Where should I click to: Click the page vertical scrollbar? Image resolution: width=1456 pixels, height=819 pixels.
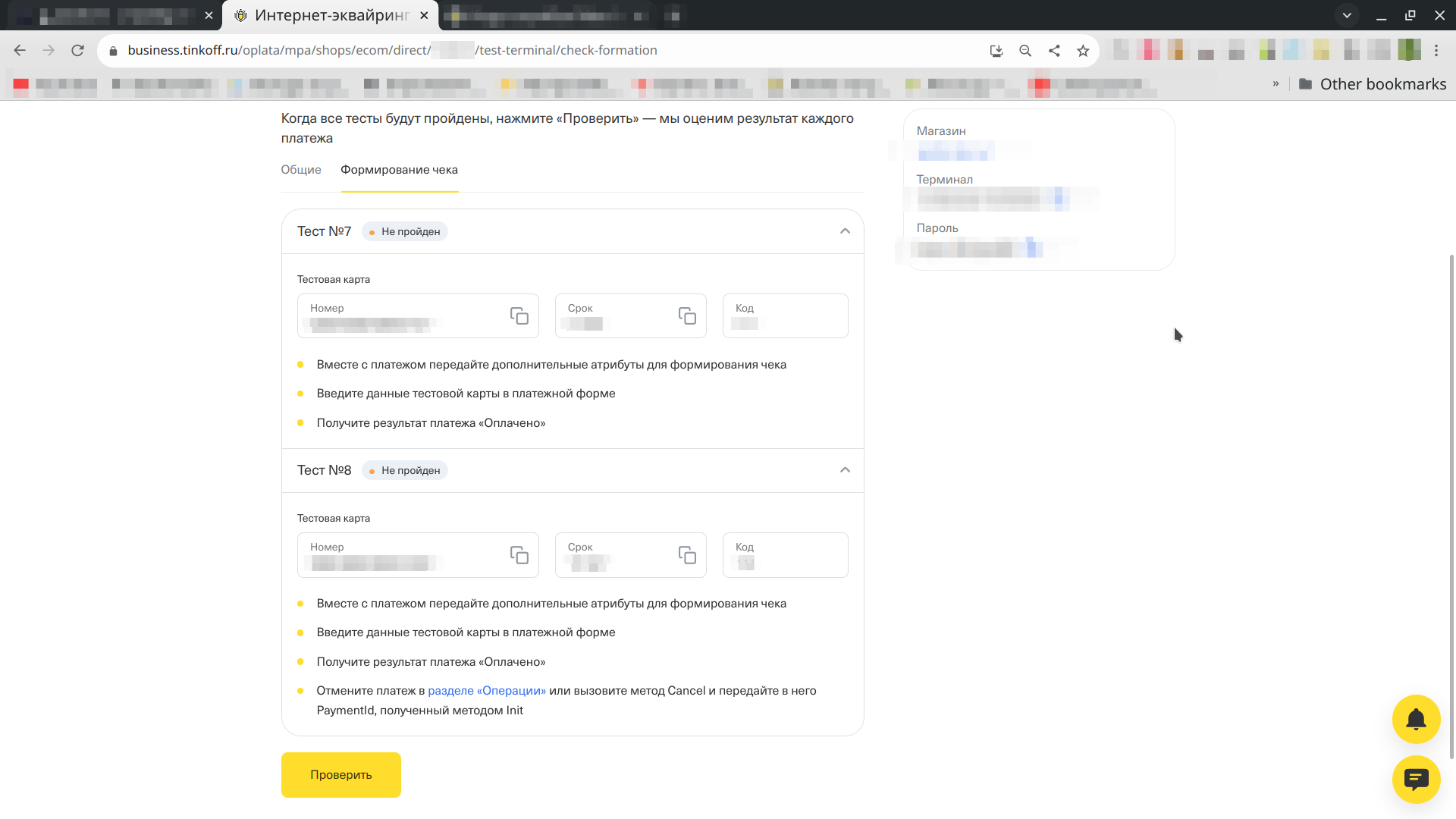coord(1451,507)
